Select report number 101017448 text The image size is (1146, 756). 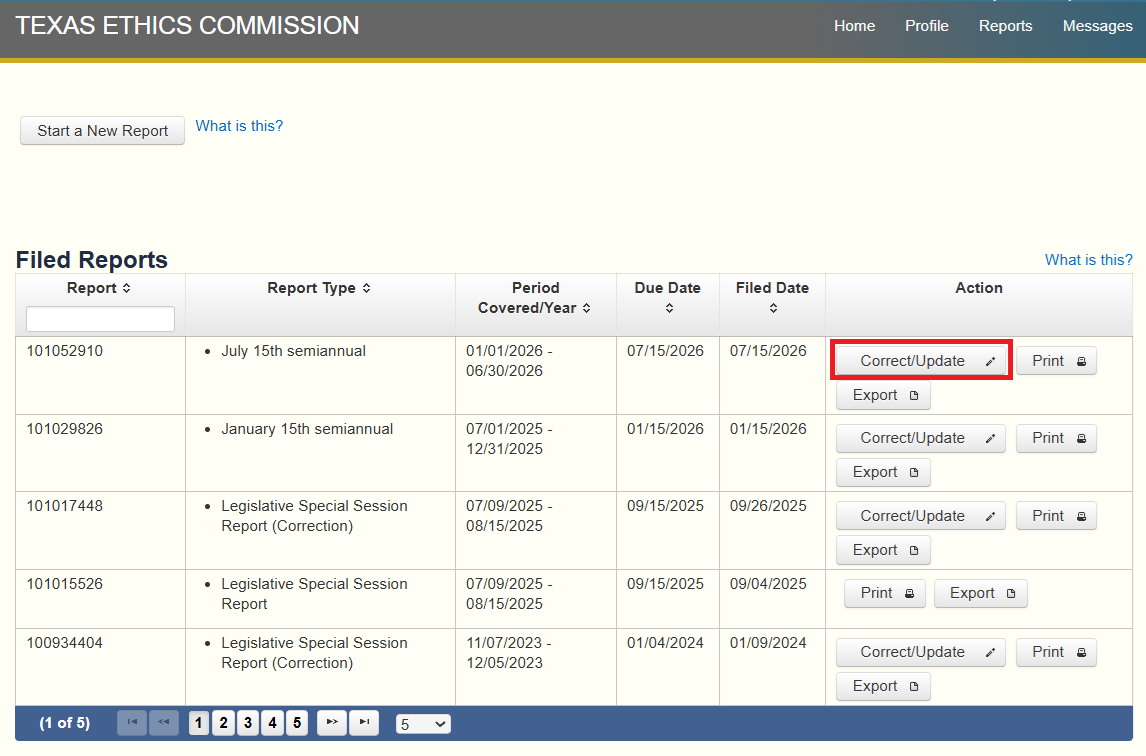click(x=64, y=506)
